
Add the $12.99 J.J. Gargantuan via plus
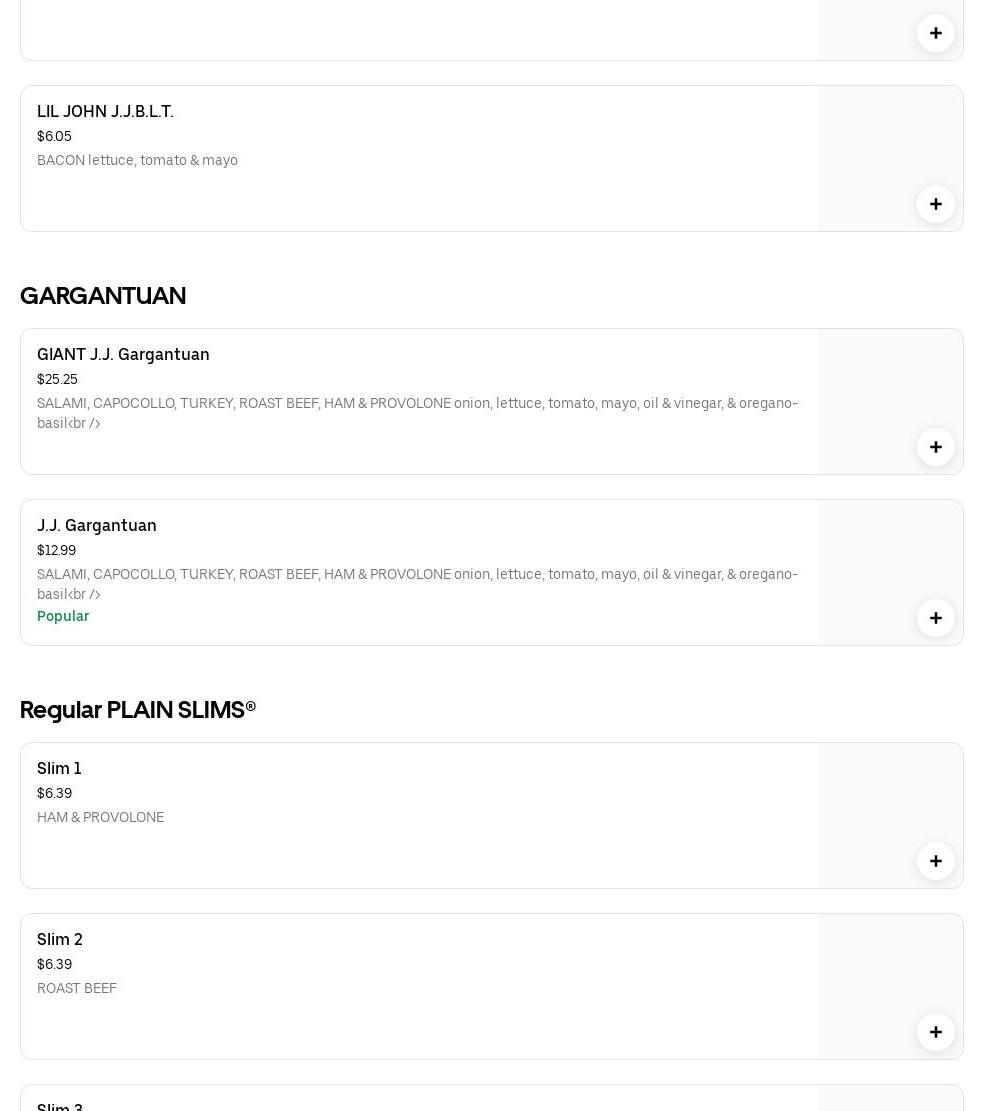point(935,618)
